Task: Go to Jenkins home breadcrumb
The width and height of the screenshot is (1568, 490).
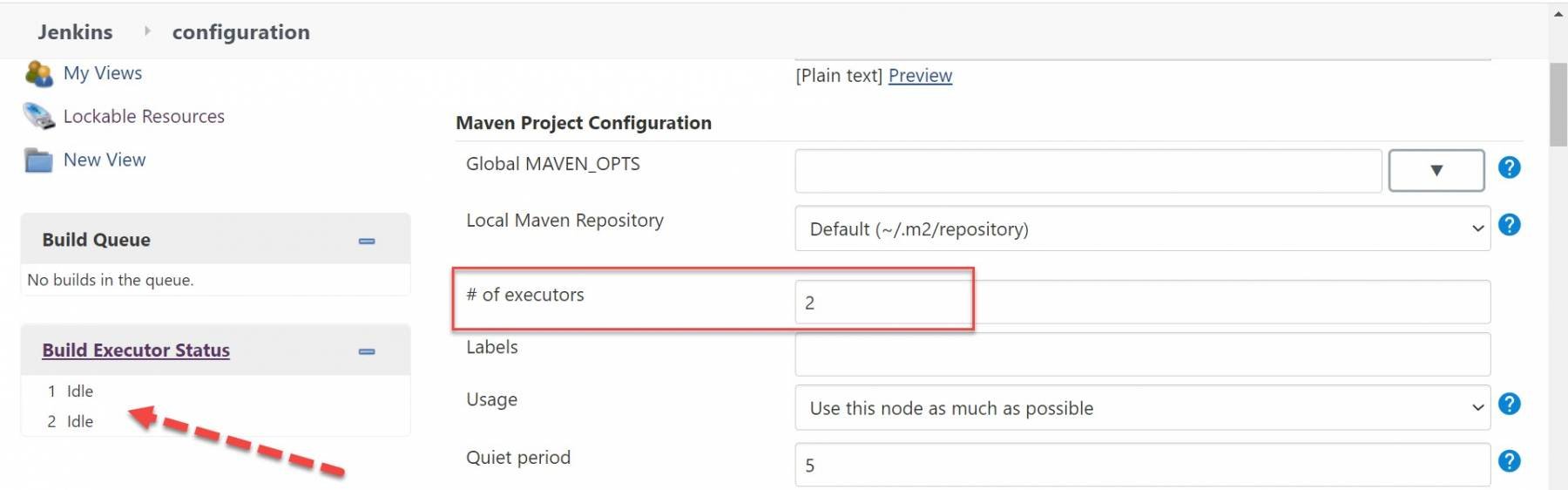Action: click(x=75, y=32)
